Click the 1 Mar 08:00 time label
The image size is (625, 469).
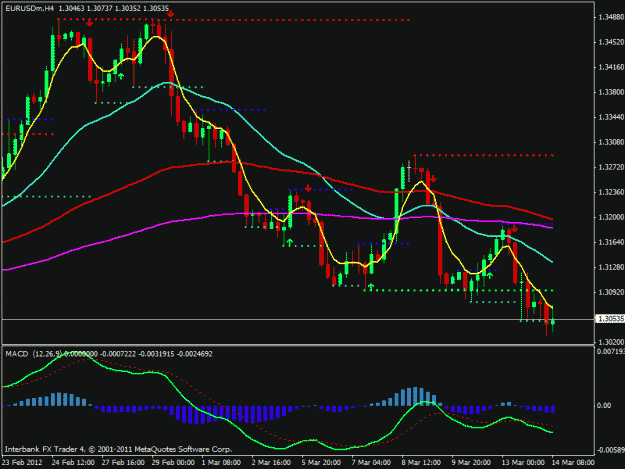[221, 463]
